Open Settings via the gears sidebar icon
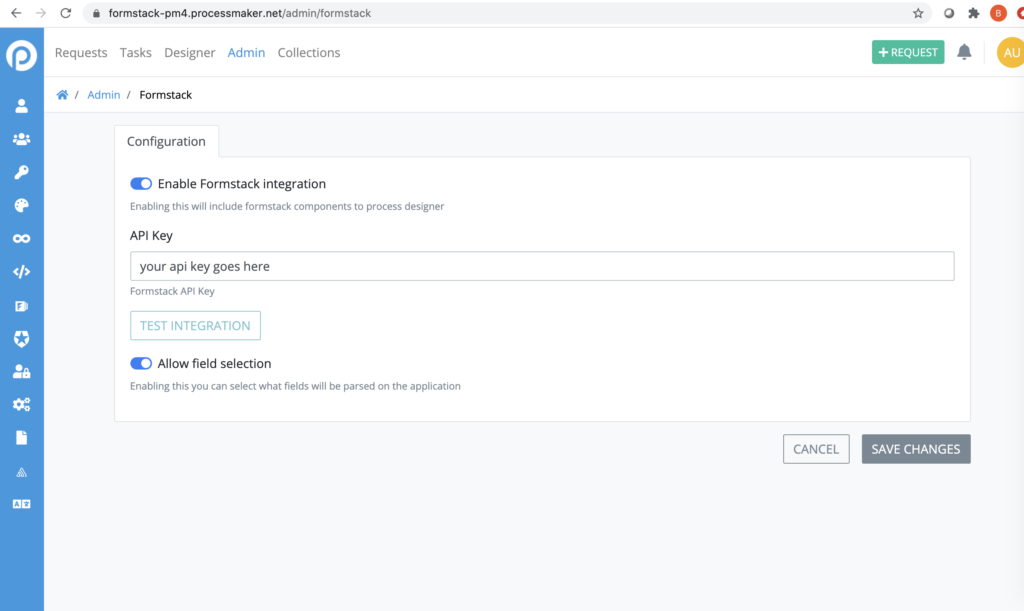Viewport: 1024px width, 611px height. point(22,405)
